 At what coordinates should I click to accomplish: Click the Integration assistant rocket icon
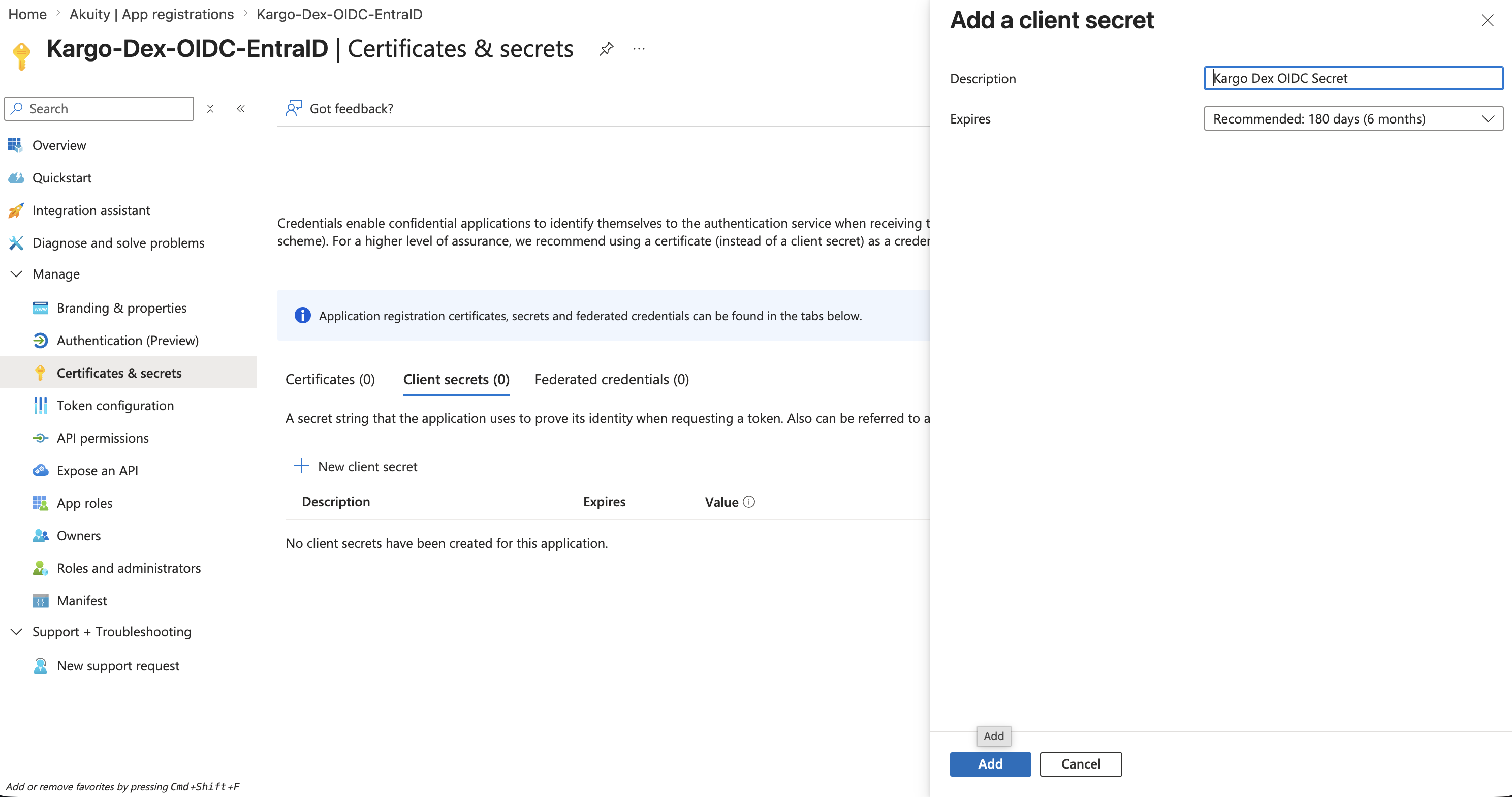point(16,210)
